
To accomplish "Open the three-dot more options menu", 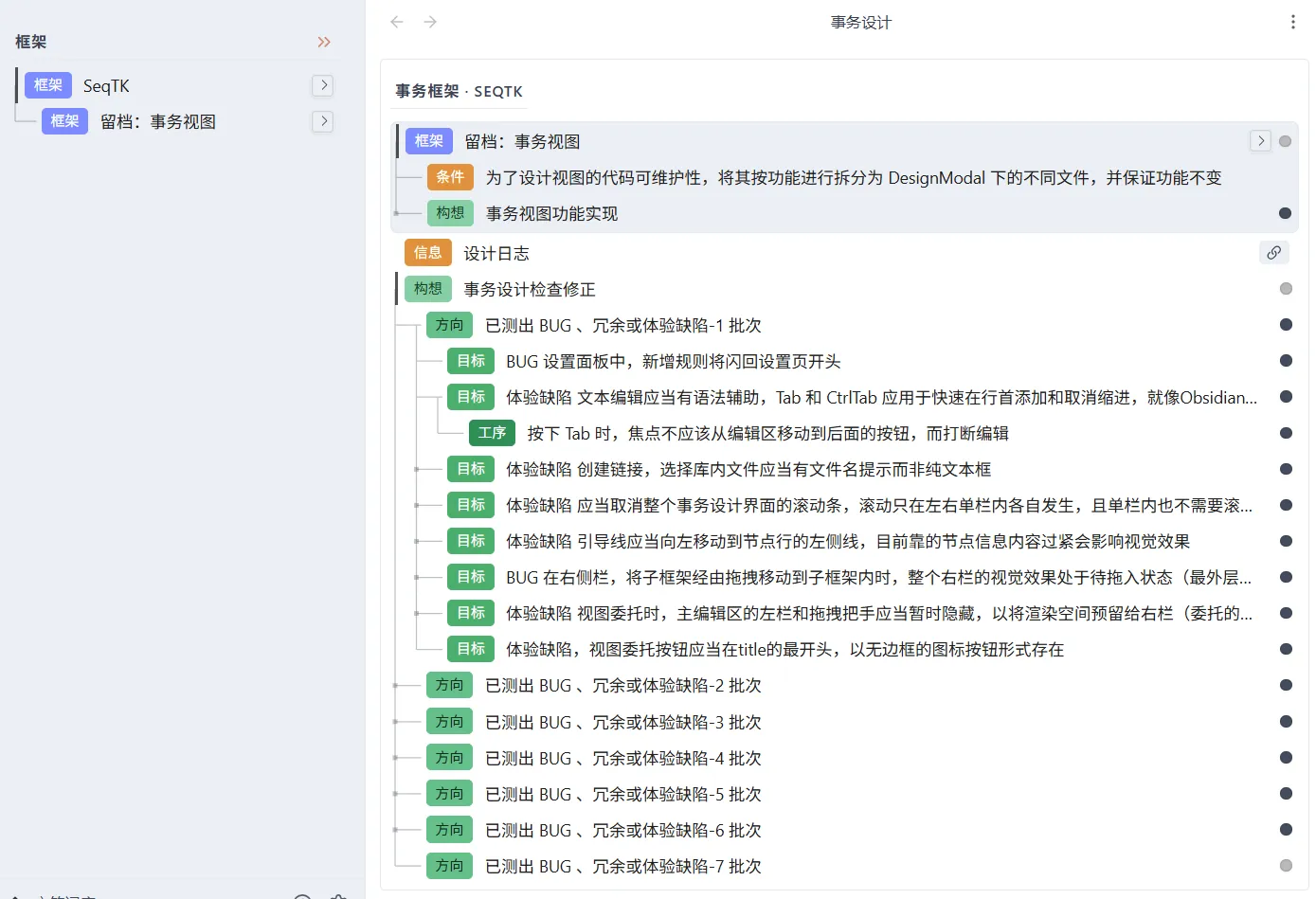I will point(1292,22).
